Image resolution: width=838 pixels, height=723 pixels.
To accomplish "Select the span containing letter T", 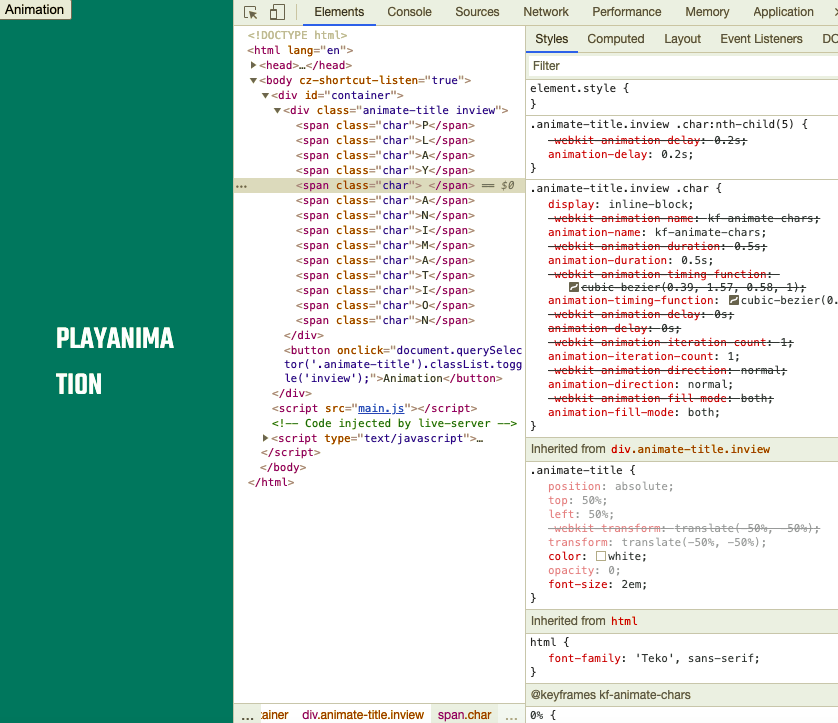I will pyautogui.click(x=385, y=276).
